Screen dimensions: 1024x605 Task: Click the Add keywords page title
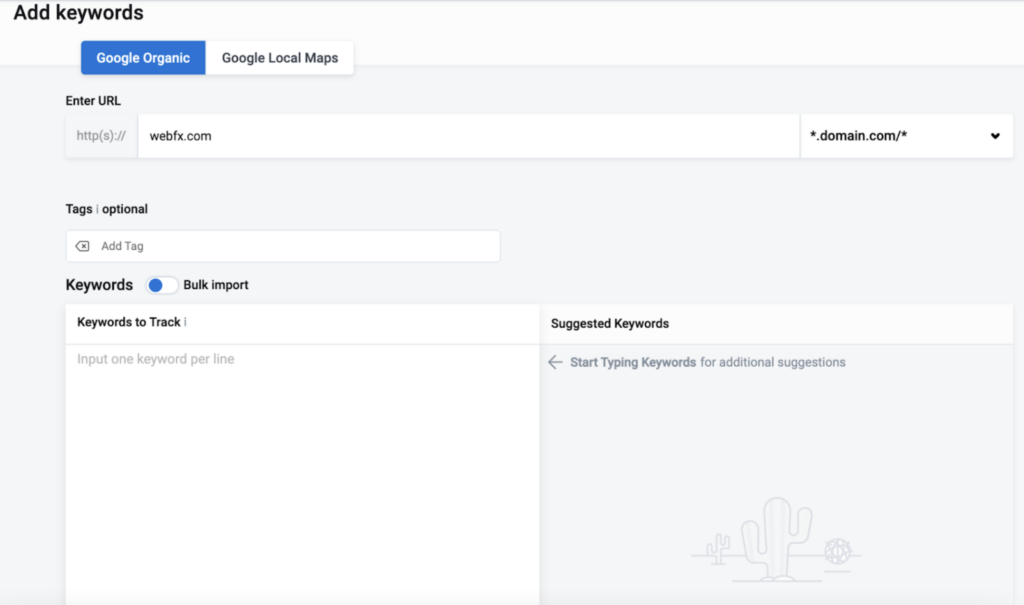(x=79, y=13)
